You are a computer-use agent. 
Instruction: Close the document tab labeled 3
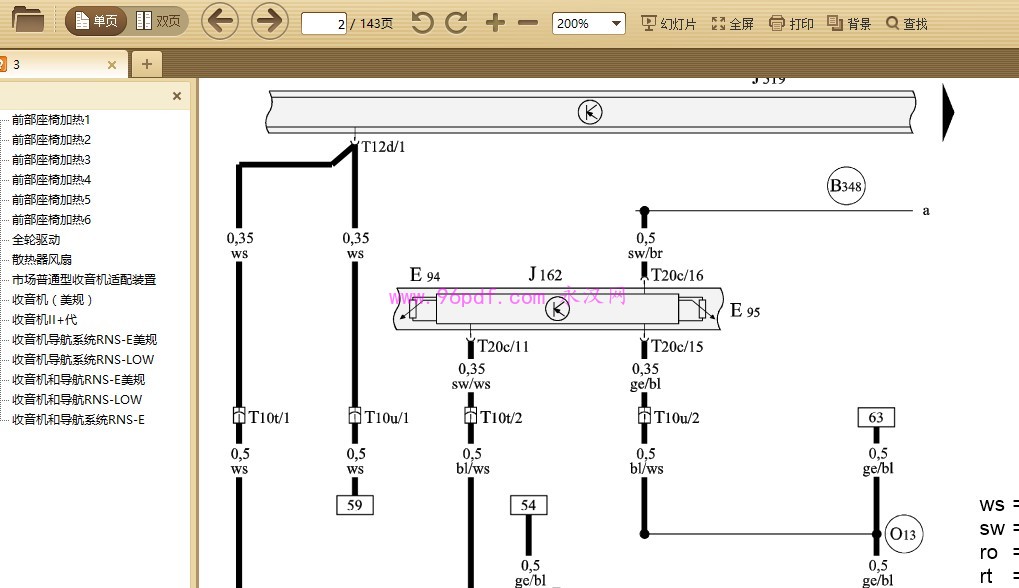(x=112, y=65)
